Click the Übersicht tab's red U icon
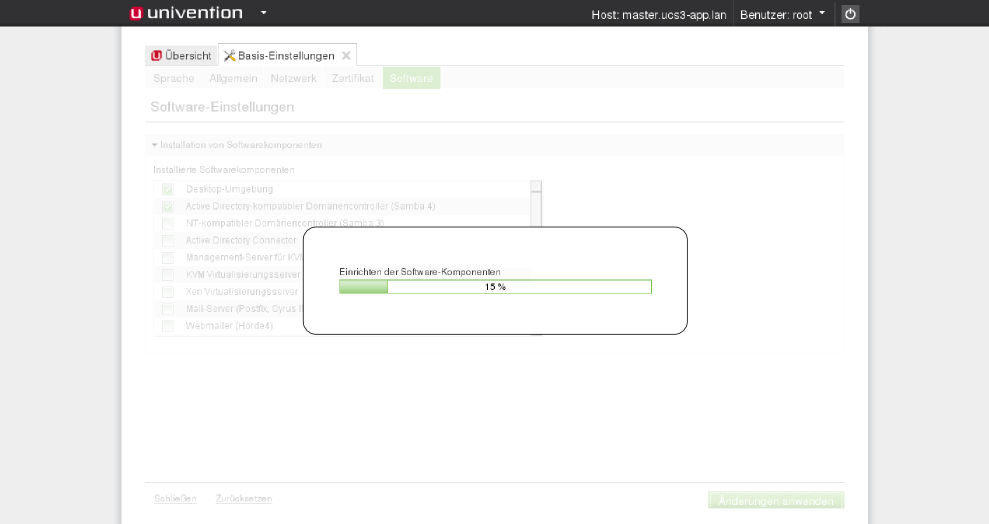989x524 pixels. pos(156,56)
